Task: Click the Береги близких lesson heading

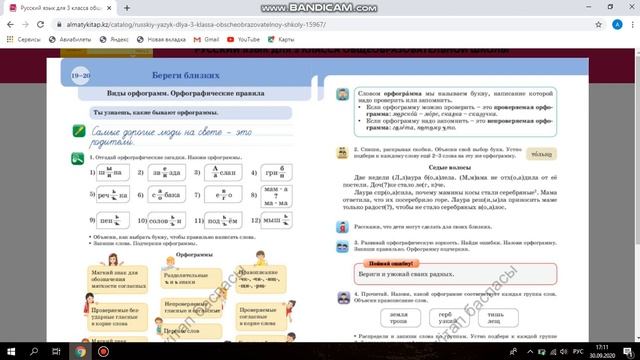Action: (186, 75)
